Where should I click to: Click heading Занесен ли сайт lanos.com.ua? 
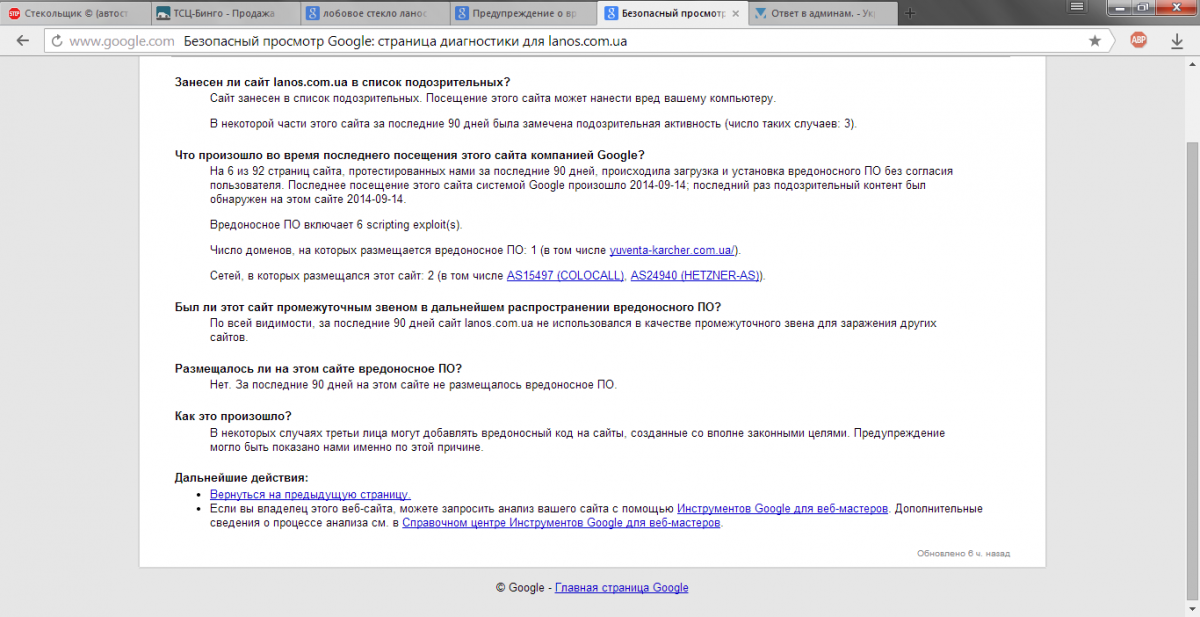(342, 82)
